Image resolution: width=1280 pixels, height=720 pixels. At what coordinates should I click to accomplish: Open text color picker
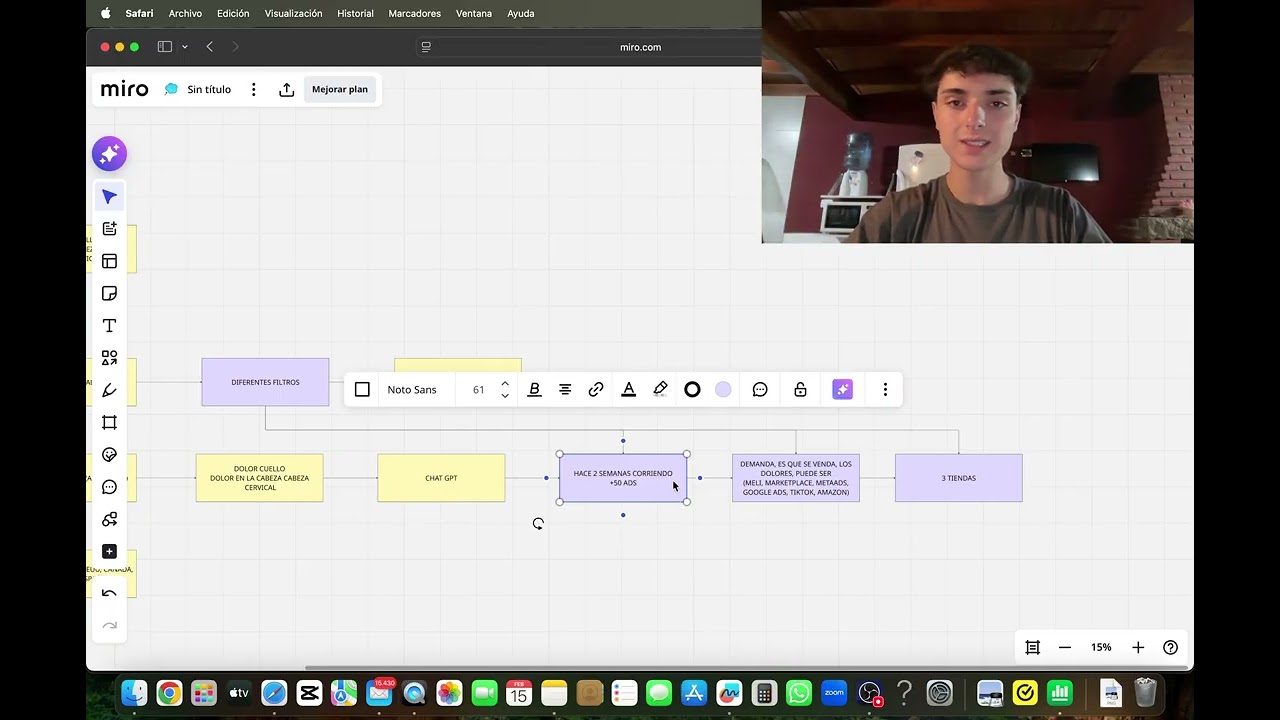(x=628, y=390)
